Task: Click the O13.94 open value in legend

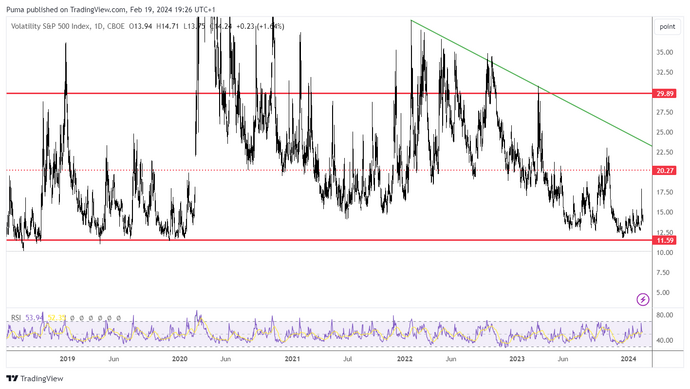Action: [140, 26]
